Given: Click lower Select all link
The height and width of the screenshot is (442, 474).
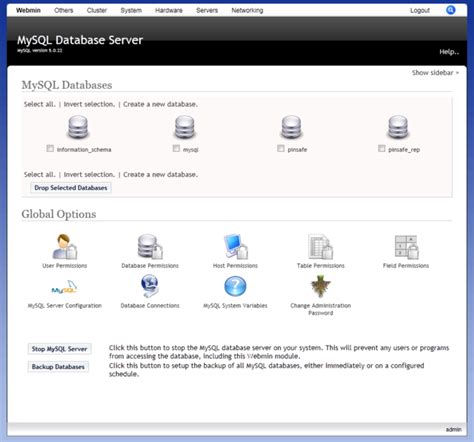Looking at the screenshot, I should [39, 174].
